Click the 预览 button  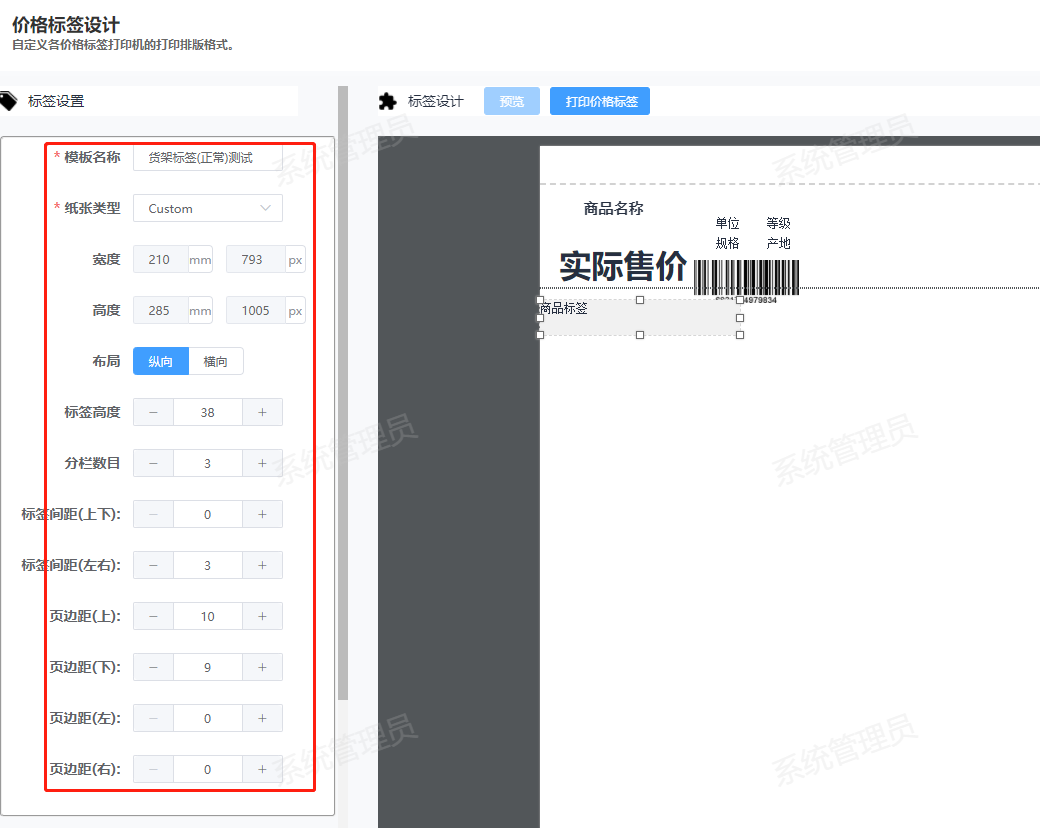pyautogui.click(x=512, y=101)
